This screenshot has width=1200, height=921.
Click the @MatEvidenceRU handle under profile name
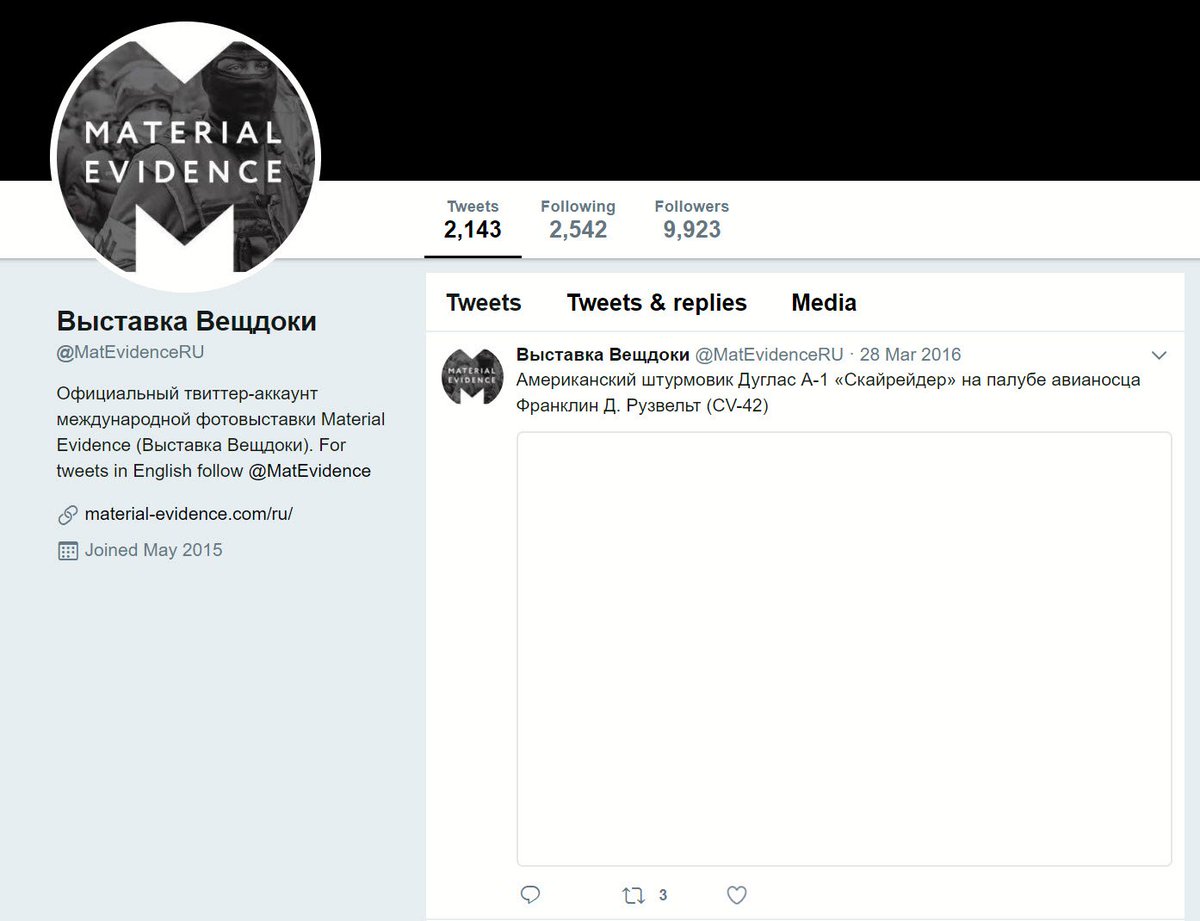click(x=131, y=352)
